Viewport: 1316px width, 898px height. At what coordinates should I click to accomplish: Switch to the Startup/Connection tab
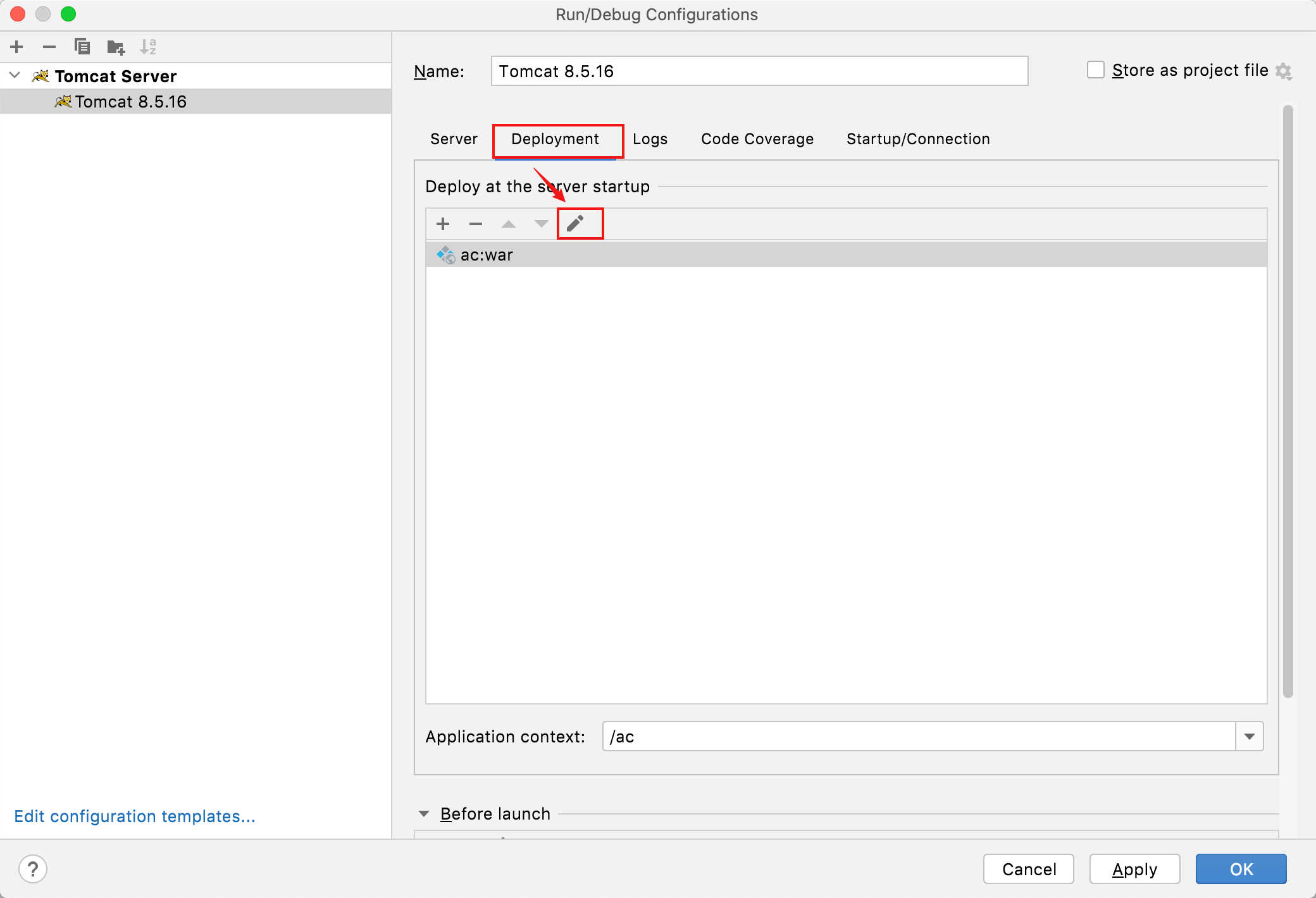918,139
